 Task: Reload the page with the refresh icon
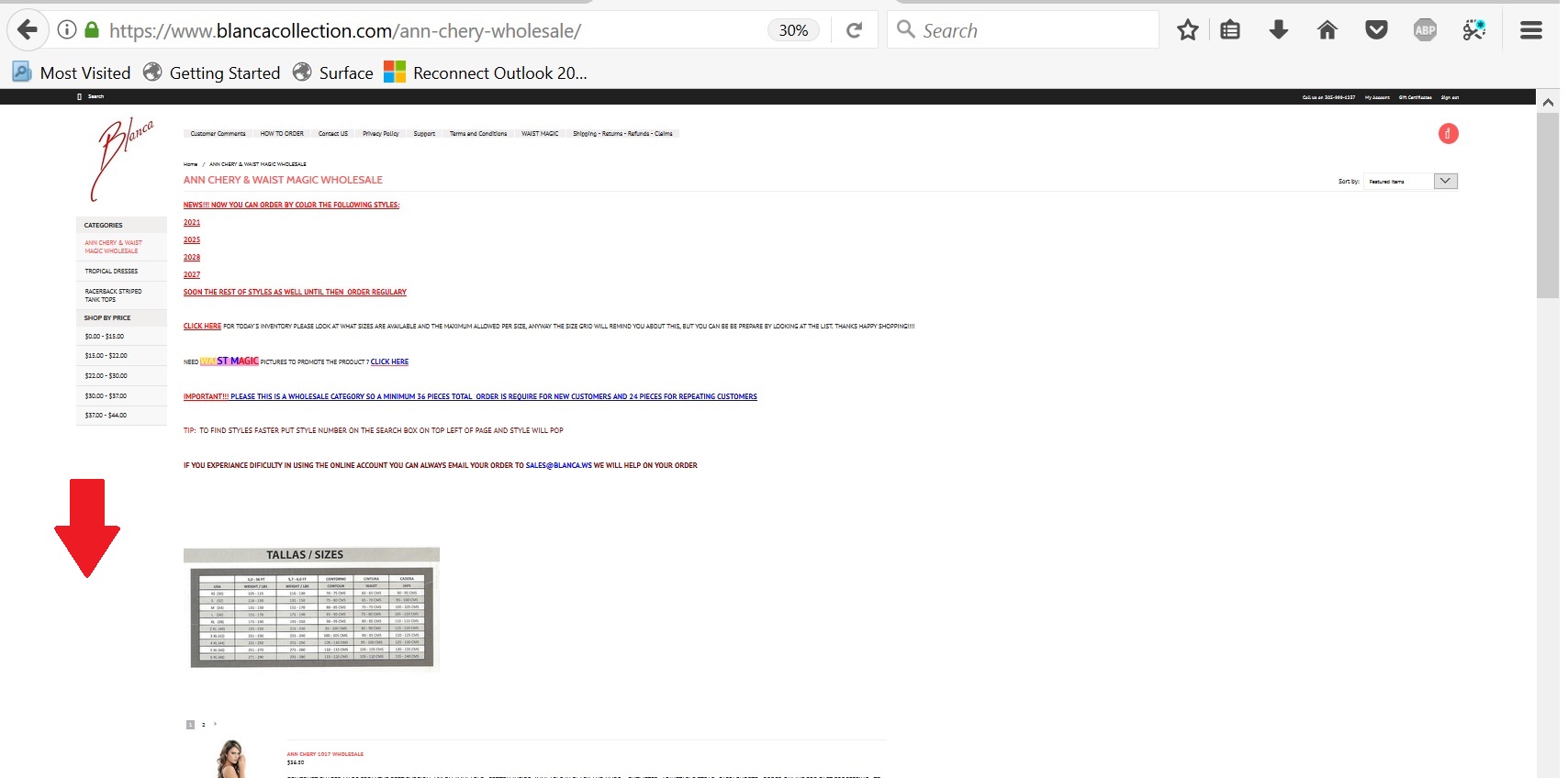(x=854, y=30)
